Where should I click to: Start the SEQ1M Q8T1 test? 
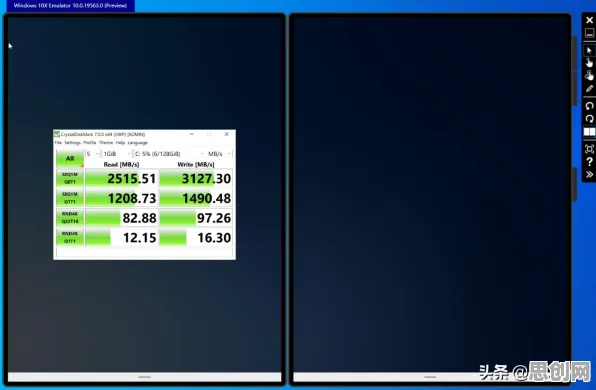pyautogui.click(x=70, y=178)
